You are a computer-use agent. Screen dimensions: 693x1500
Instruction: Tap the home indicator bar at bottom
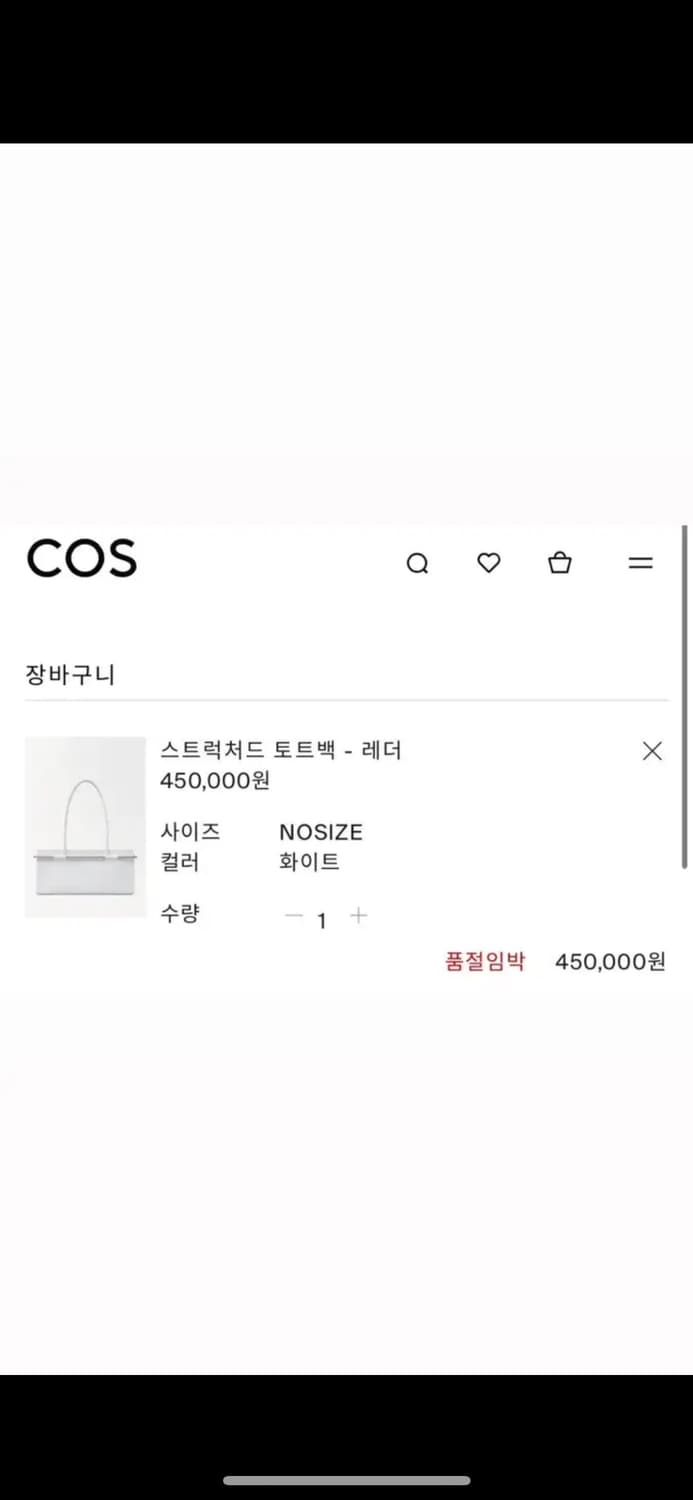pyautogui.click(x=346, y=1478)
